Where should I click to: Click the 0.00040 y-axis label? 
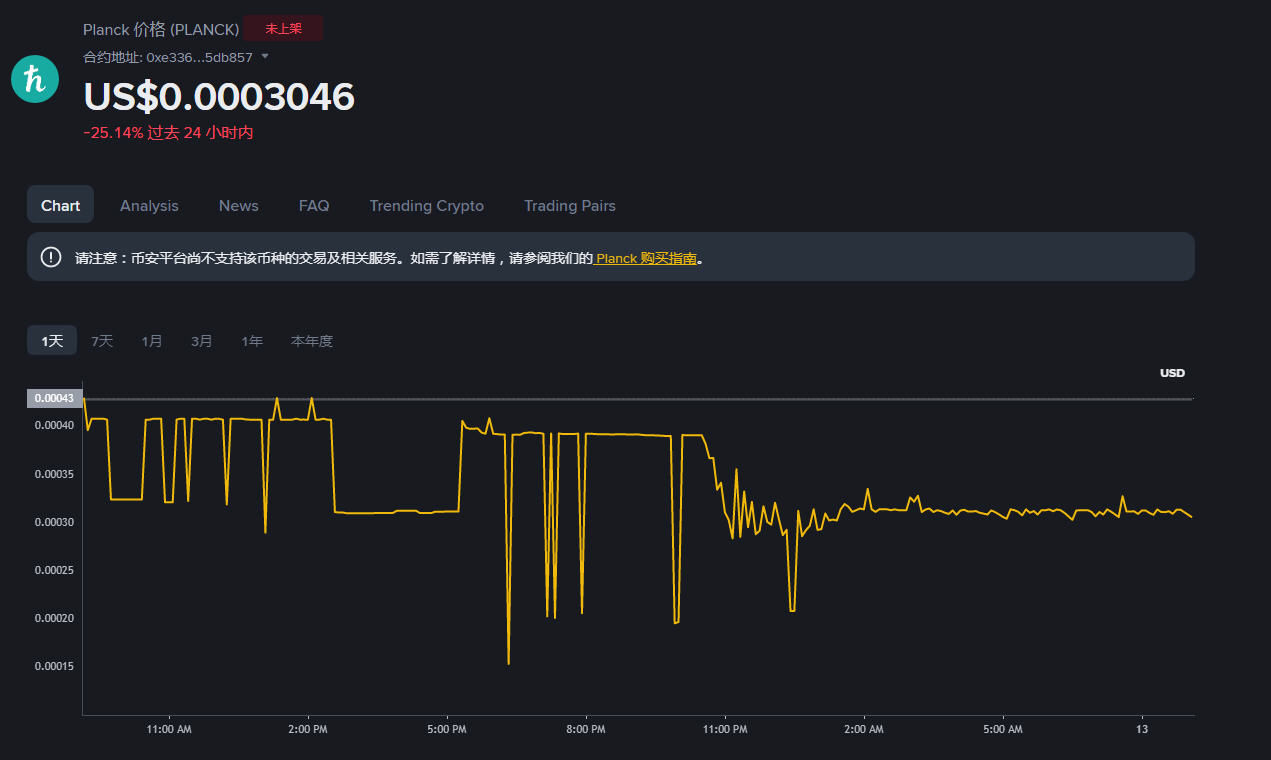54,425
